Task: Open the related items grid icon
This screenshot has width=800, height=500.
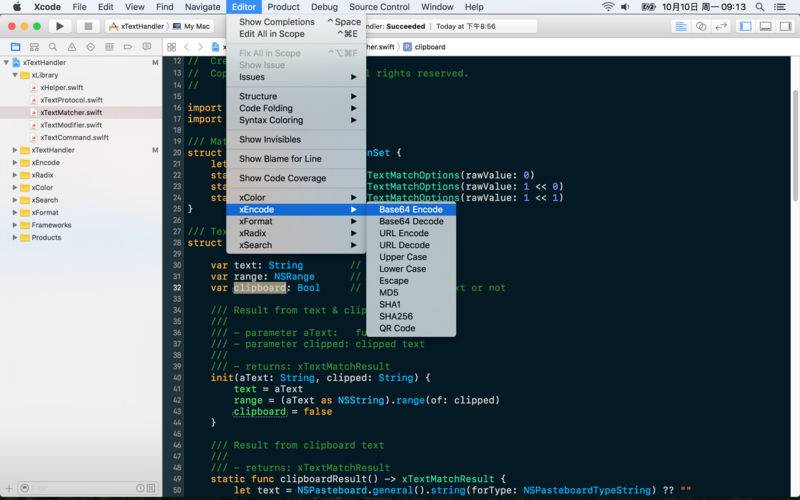Action: (x=171, y=47)
